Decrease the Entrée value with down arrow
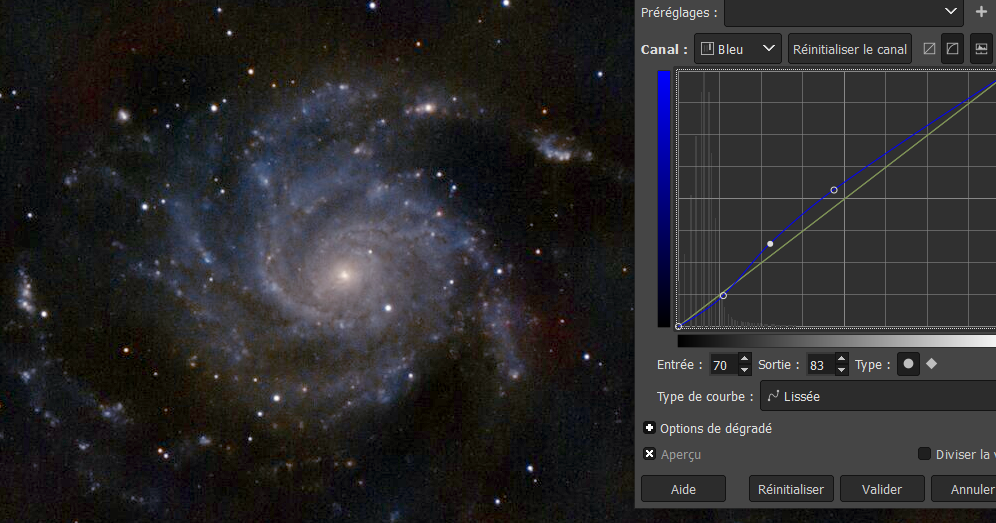 [745, 370]
